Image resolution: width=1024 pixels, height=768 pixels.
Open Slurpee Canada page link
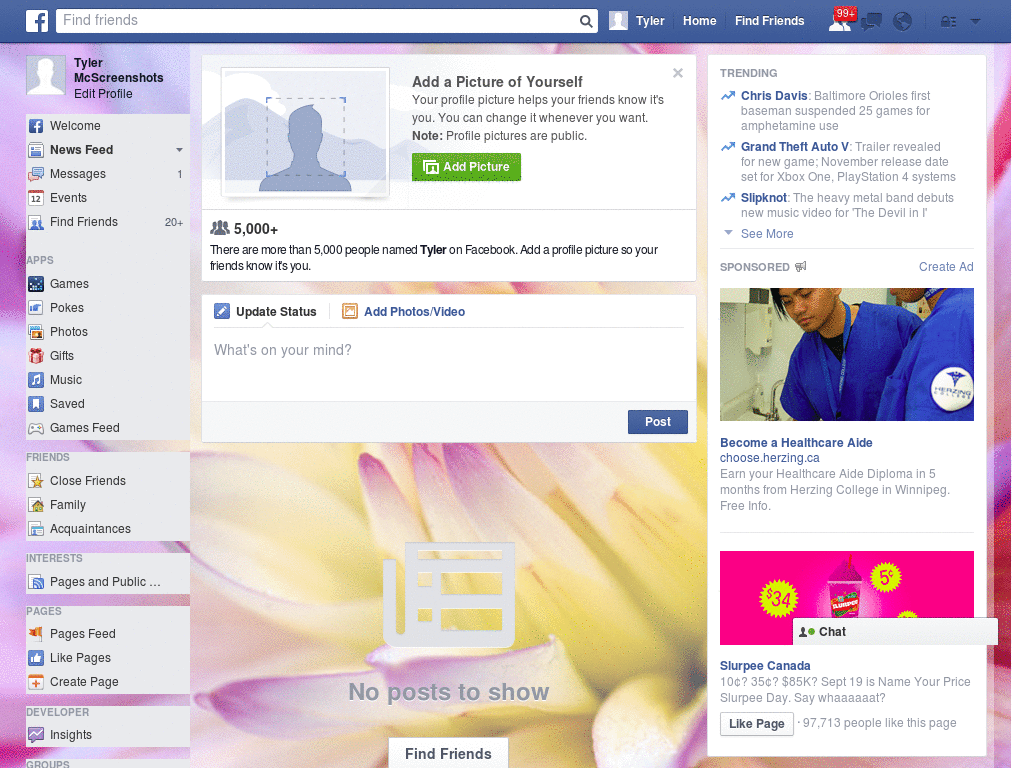click(x=765, y=665)
